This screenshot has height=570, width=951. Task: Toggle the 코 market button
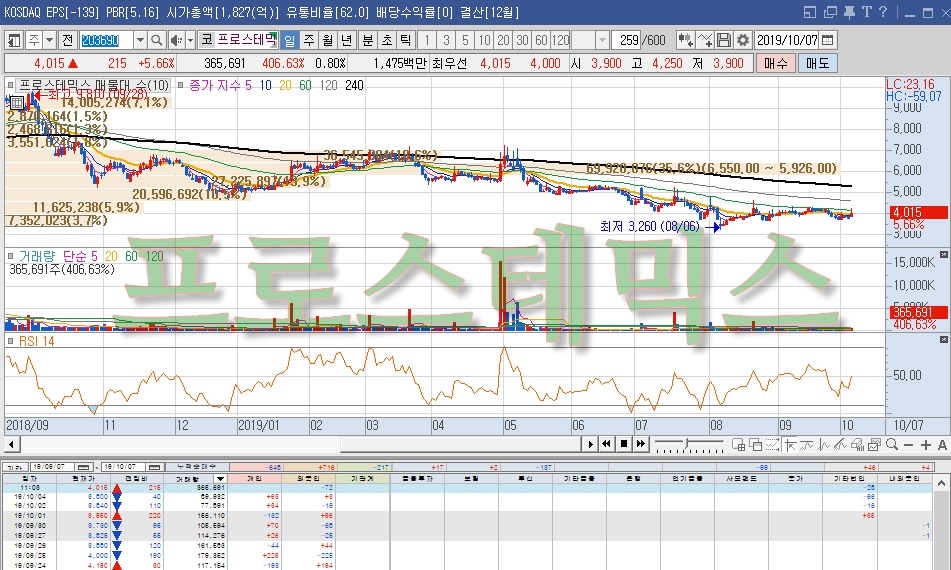pyautogui.click(x=207, y=41)
